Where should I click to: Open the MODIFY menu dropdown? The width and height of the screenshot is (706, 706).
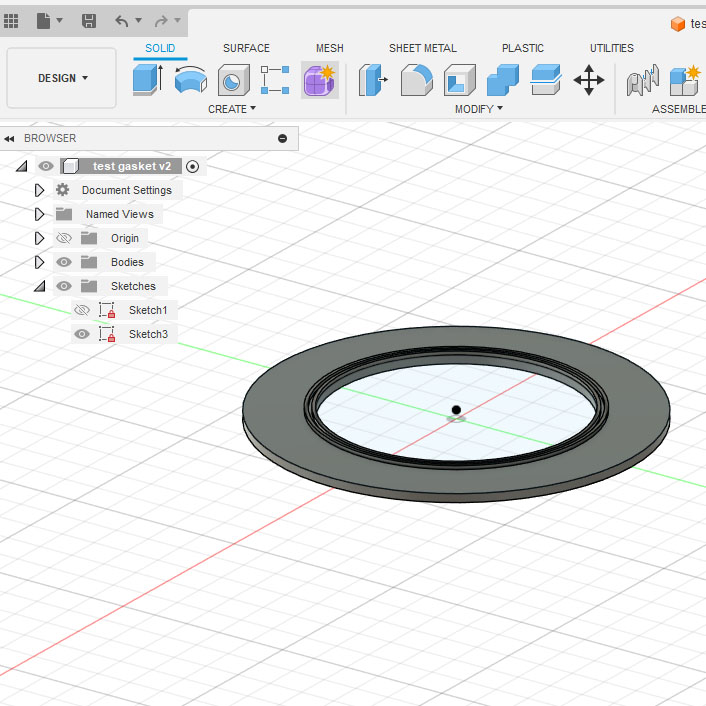tap(479, 109)
